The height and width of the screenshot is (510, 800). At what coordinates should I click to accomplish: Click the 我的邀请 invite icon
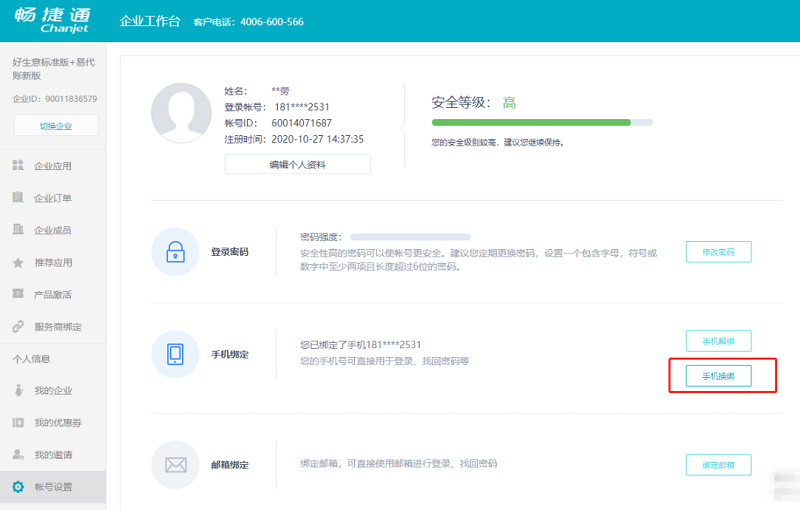click(18, 454)
